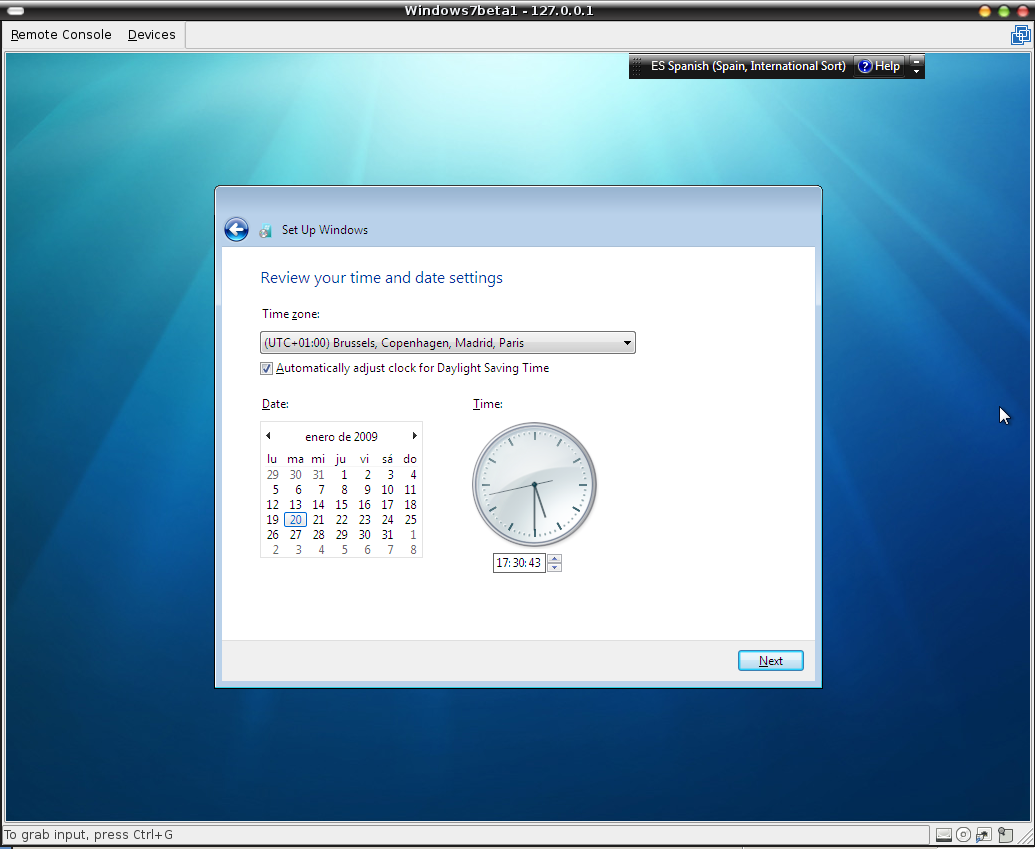The height and width of the screenshot is (849, 1035).
Task: Go to the previous month in the calendar
Action: [268, 436]
